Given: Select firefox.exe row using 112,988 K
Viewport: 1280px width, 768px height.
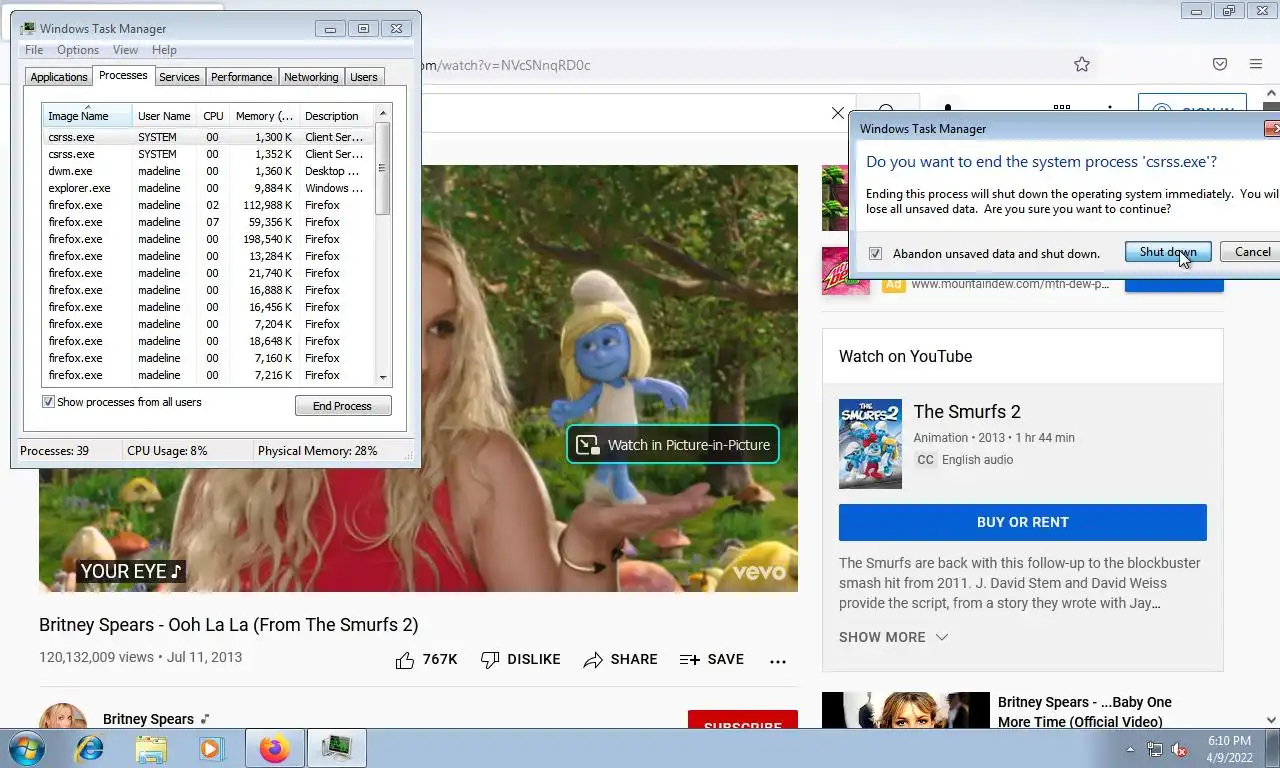Looking at the screenshot, I should [207, 205].
